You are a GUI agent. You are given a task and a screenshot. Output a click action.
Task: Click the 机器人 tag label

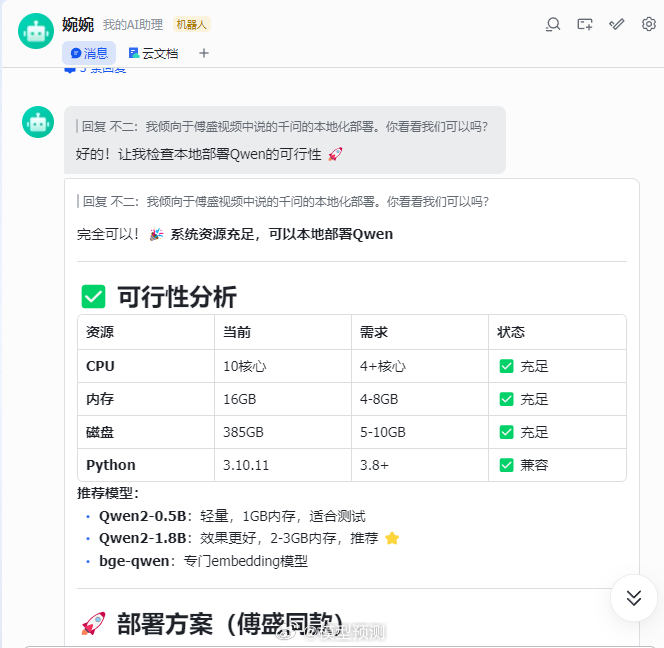[191, 25]
